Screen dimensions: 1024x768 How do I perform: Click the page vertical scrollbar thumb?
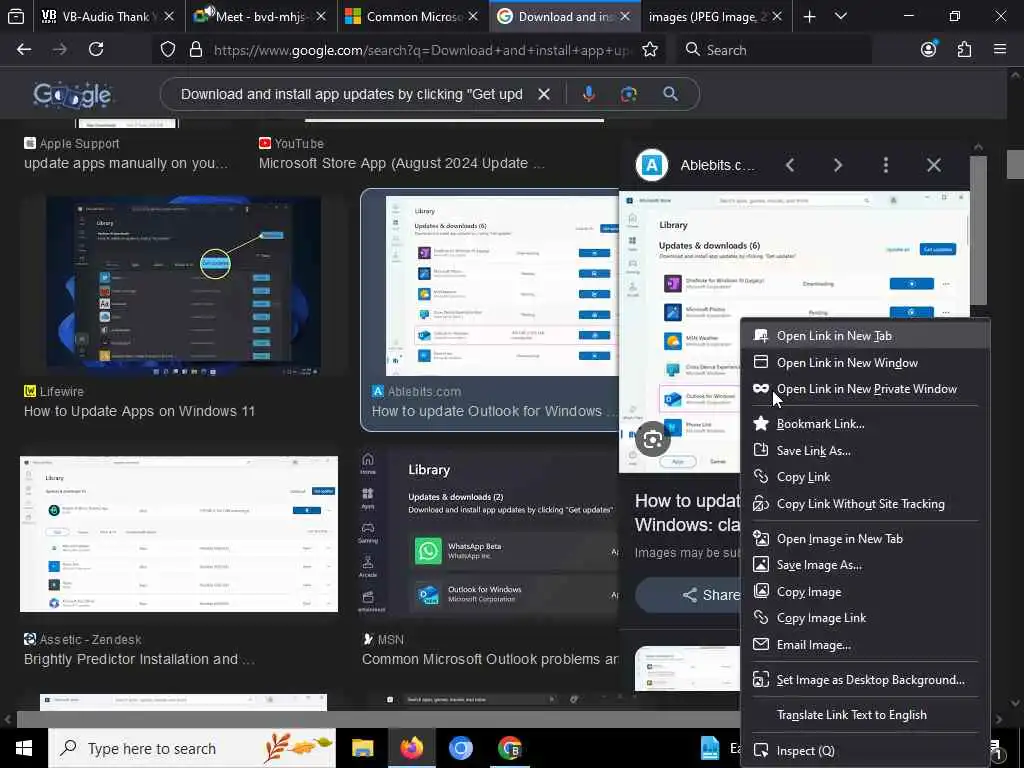pos(1015,164)
